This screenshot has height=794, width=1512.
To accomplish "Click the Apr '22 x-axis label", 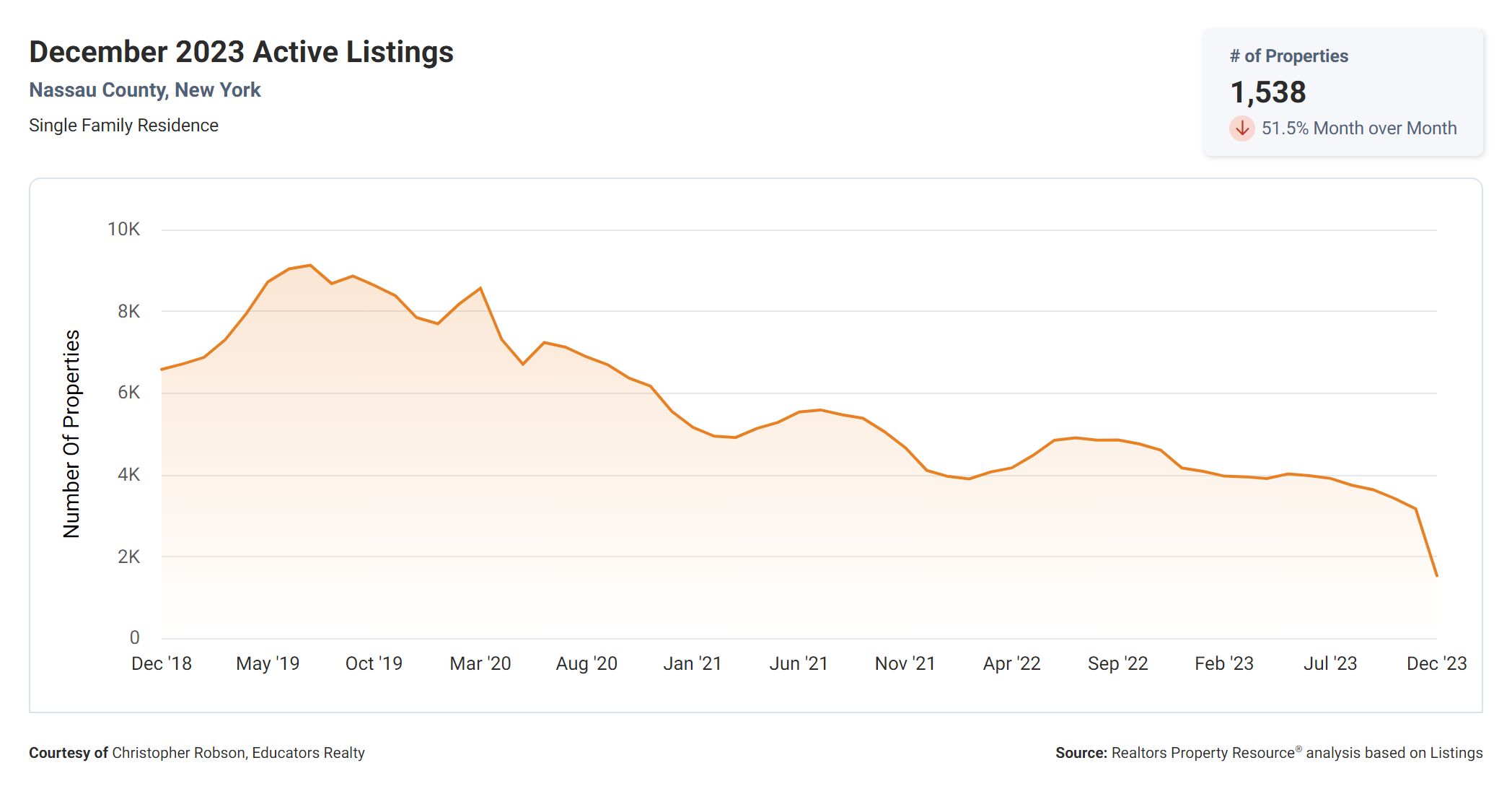I will pos(1011,664).
